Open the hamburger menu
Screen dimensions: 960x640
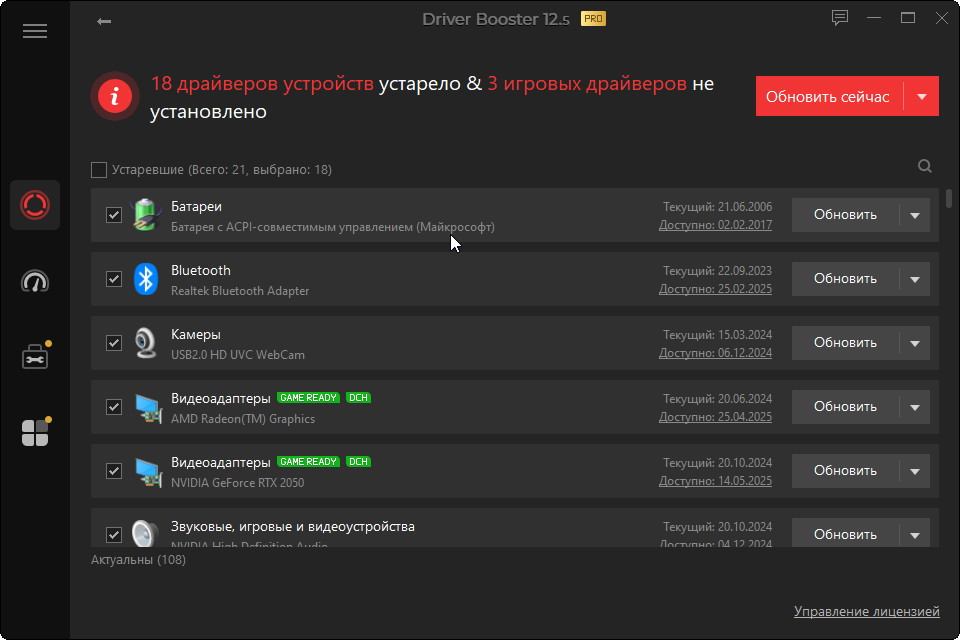[x=35, y=31]
